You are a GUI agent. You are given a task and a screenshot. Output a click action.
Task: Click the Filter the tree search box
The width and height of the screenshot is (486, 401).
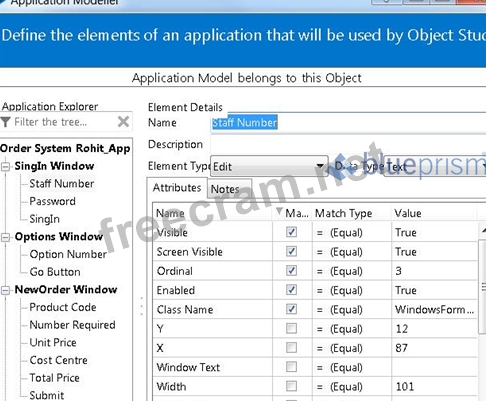pyautogui.click(x=65, y=122)
